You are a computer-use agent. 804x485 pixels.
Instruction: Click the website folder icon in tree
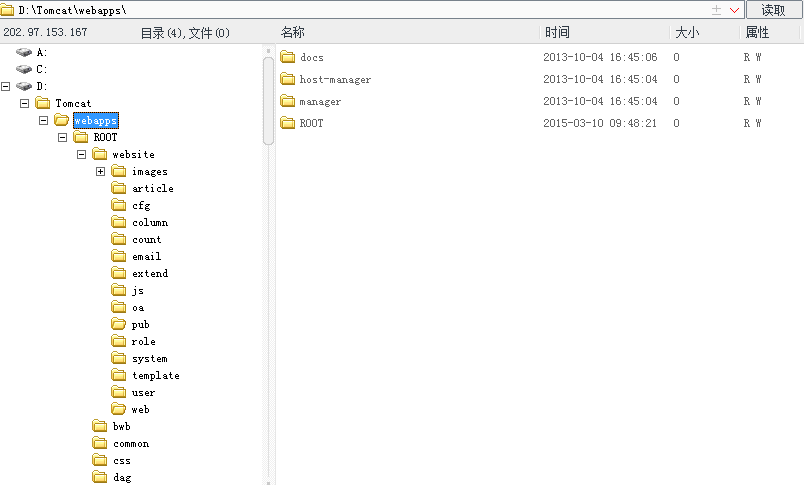(99, 153)
